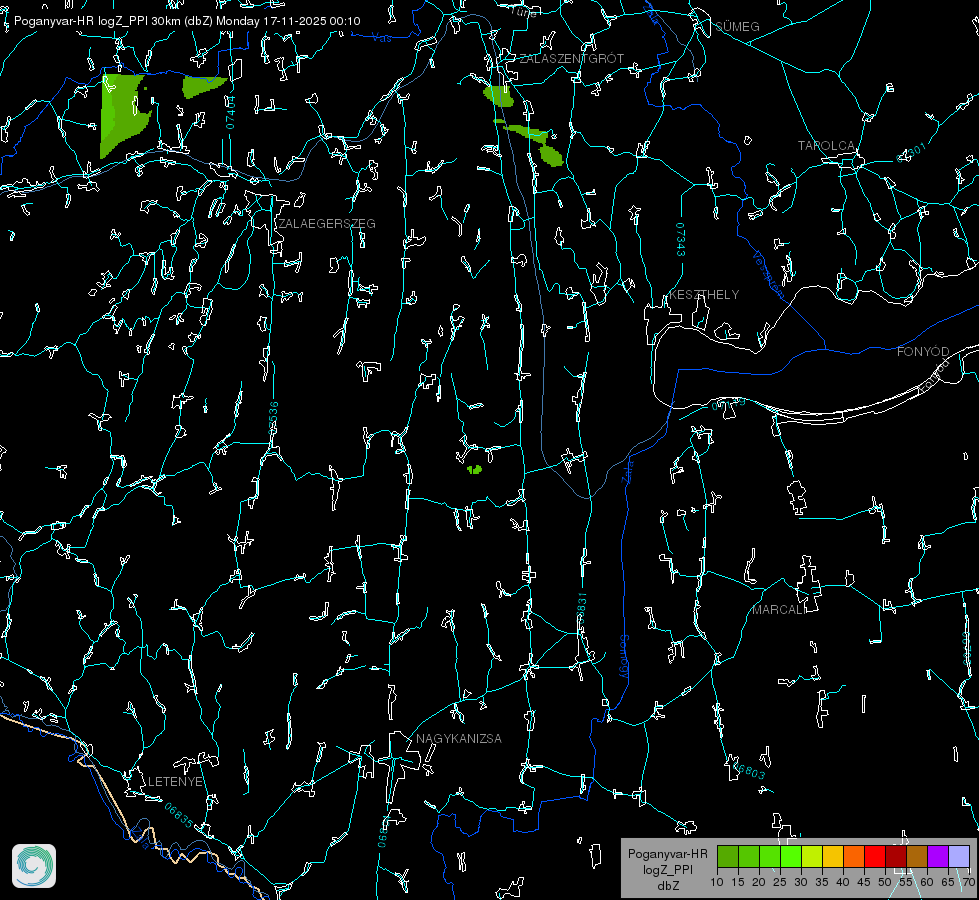979x900 pixels.
Task: Select the purple 60 dBZ legend swatch
Action: click(x=938, y=856)
